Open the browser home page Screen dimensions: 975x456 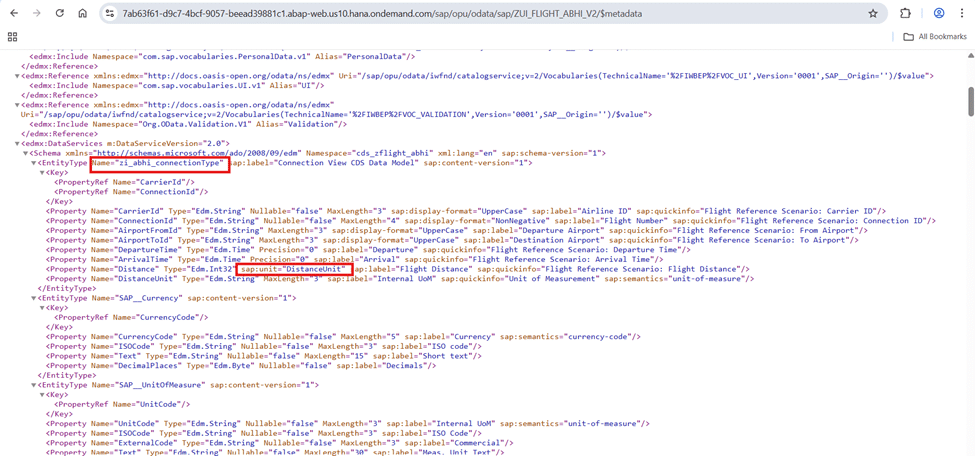tap(83, 14)
